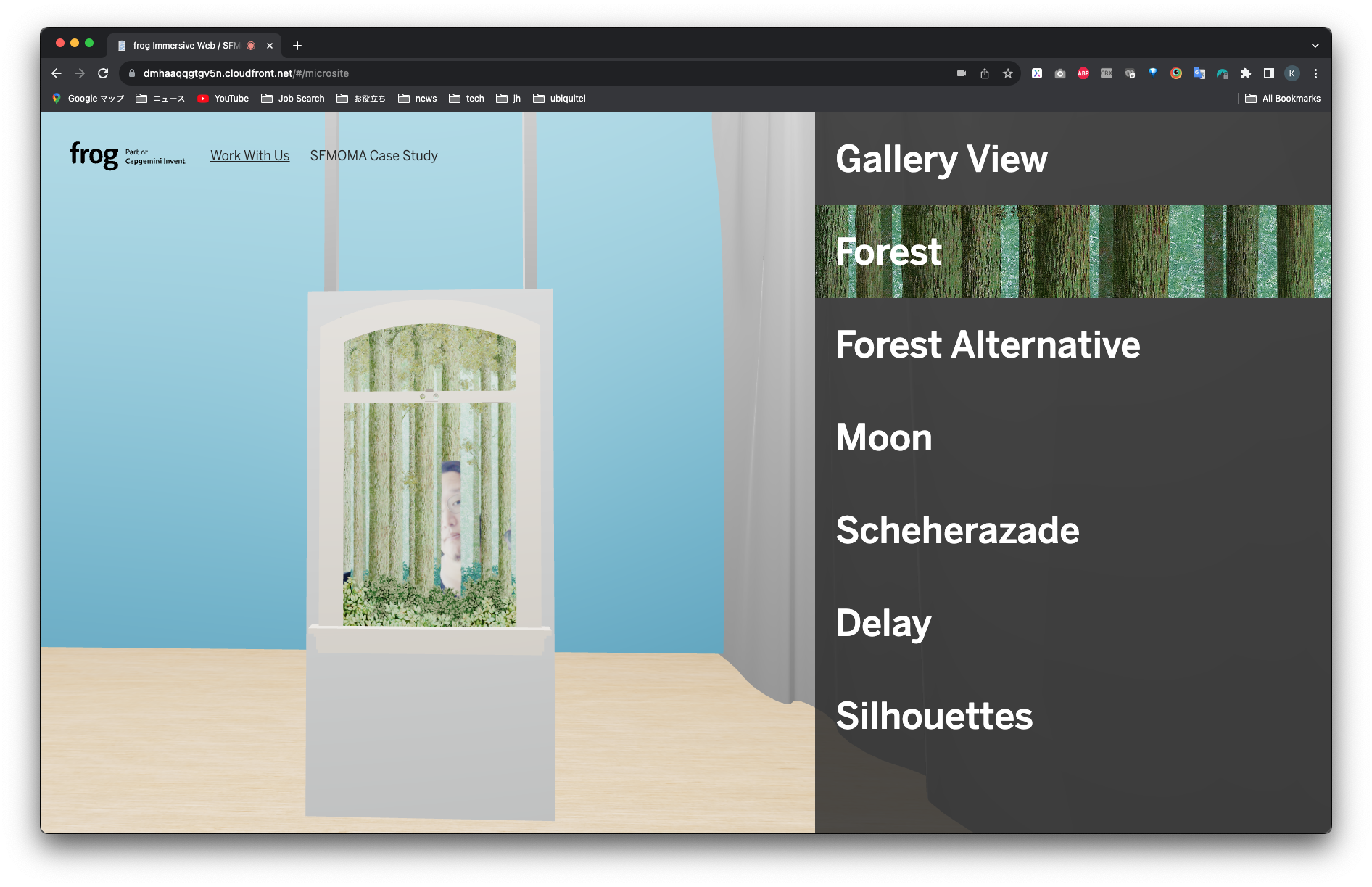The height and width of the screenshot is (887, 1372).
Task: Open the ubiquitel bookmark folder
Action: coord(559,99)
